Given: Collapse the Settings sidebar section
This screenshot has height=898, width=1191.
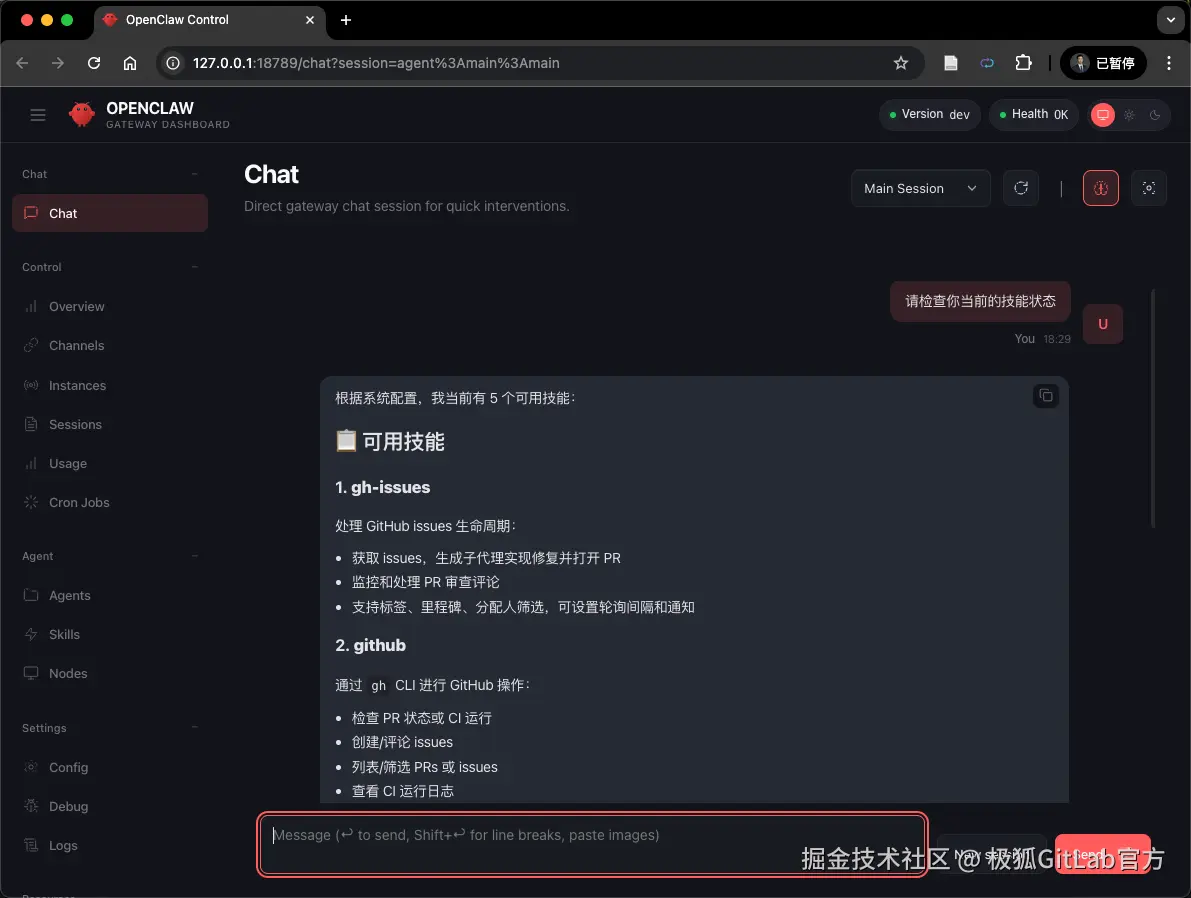Looking at the screenshot, I should 110,728.
